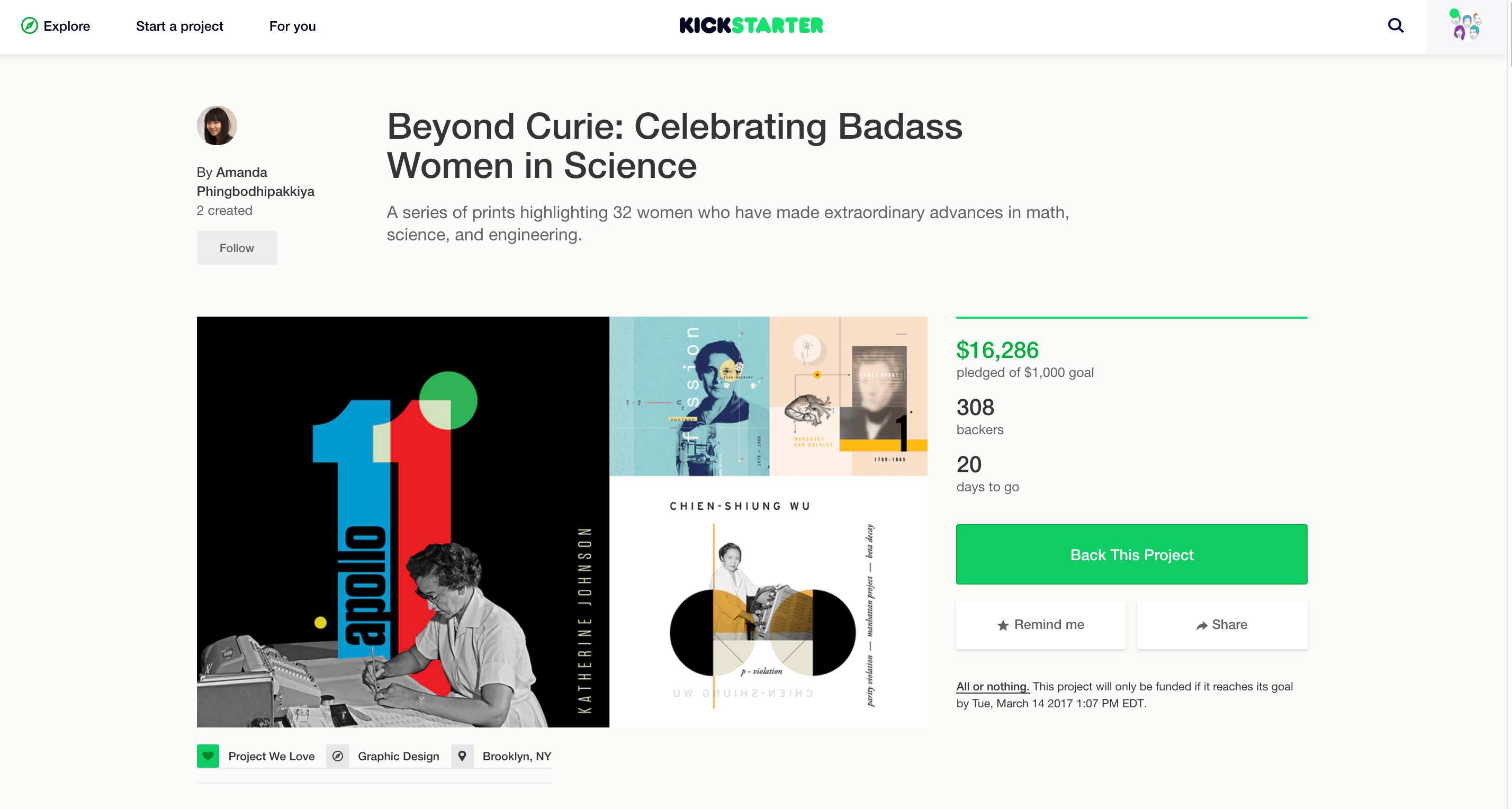Open search with the magnifier icon
This screenshot has width=1512, height=809.
click(x=1395, y=26)
